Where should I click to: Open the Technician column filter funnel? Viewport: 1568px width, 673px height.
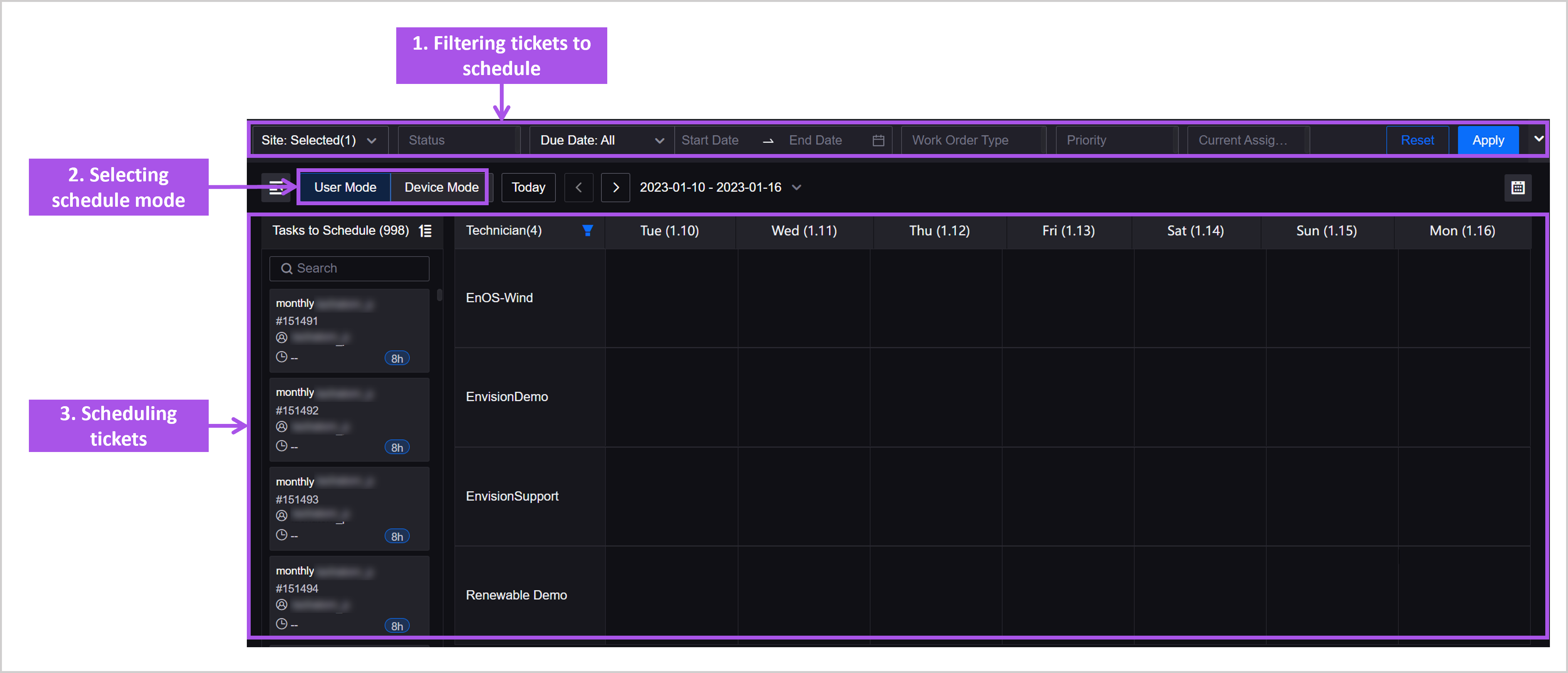click(587, 231)
